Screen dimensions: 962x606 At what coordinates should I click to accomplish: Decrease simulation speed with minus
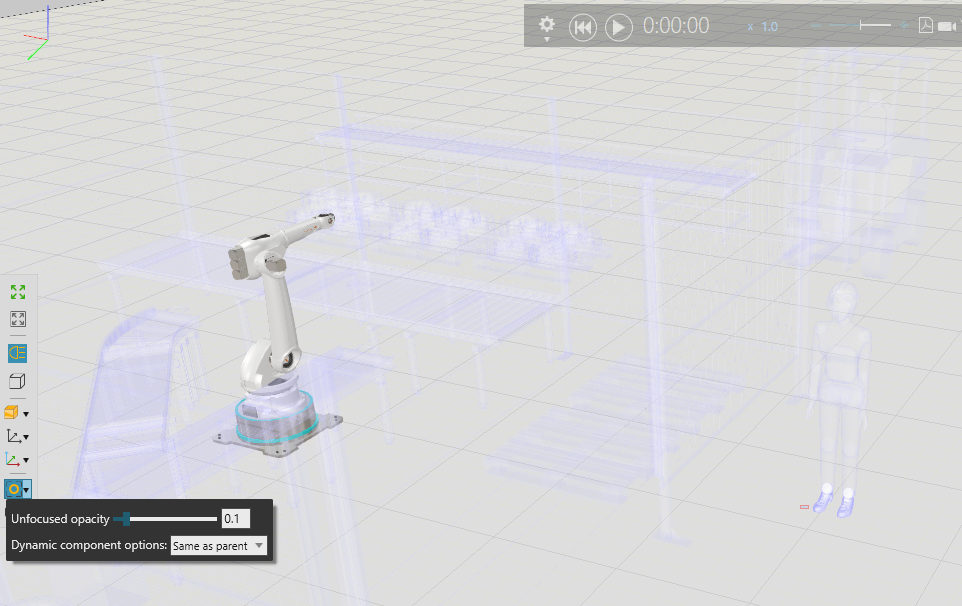pos(816,25)
